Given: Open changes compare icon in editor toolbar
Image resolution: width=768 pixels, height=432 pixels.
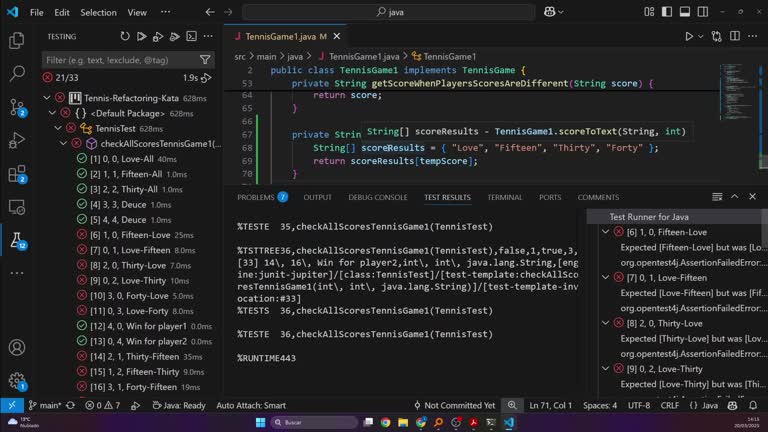Looking at the screenshot, I should point(717,36).
